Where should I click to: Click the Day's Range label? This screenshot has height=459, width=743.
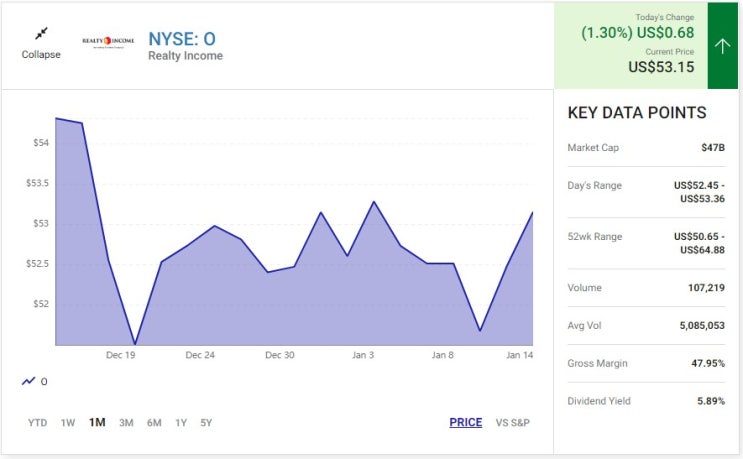click(x=595, y=185)
